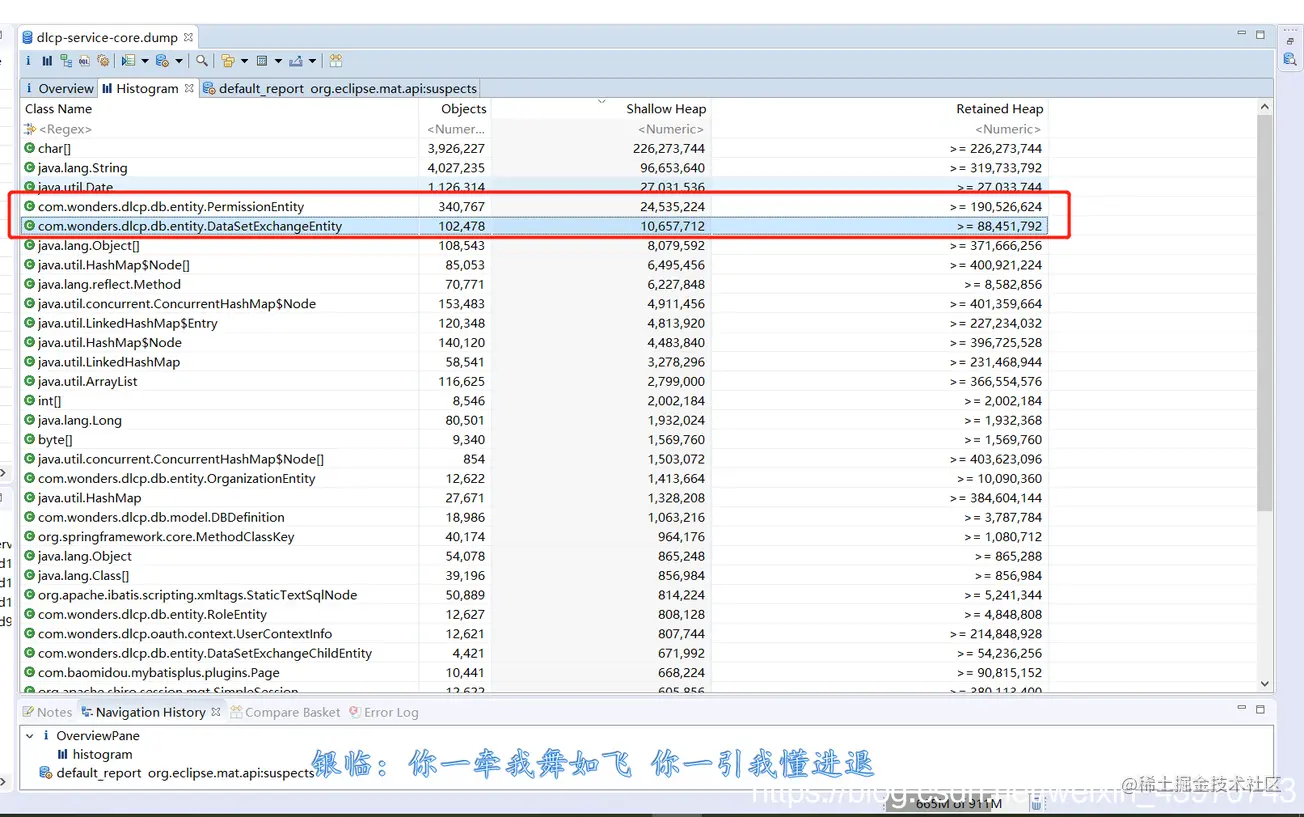Open the default_report suspects tab
The height and width of the screenshot is (817, 1304).
pos(340,88)
